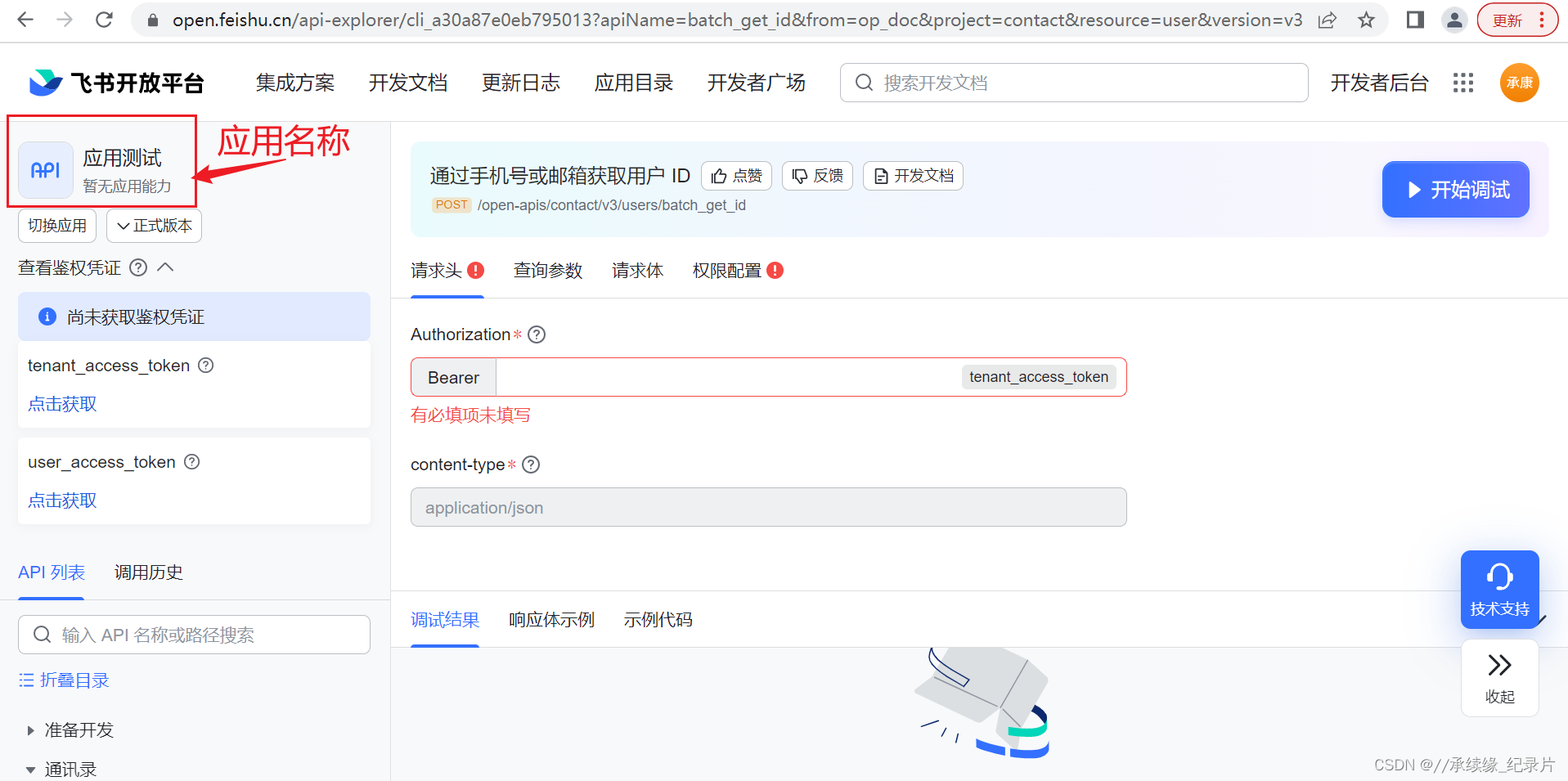Show help for content-type field

click(531, 465)
